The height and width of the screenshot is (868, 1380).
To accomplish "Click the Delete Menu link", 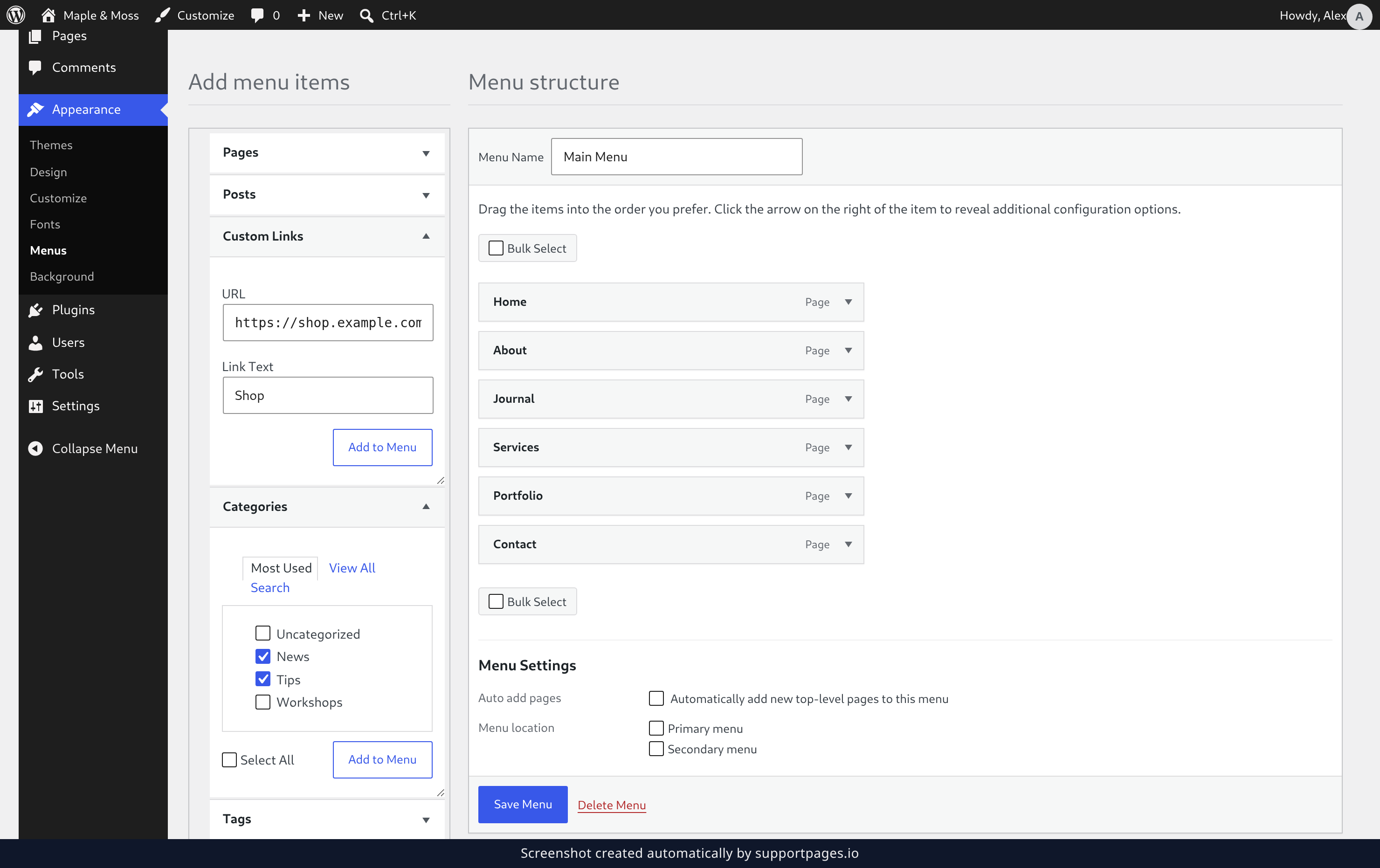I will (x=612, y=805).
